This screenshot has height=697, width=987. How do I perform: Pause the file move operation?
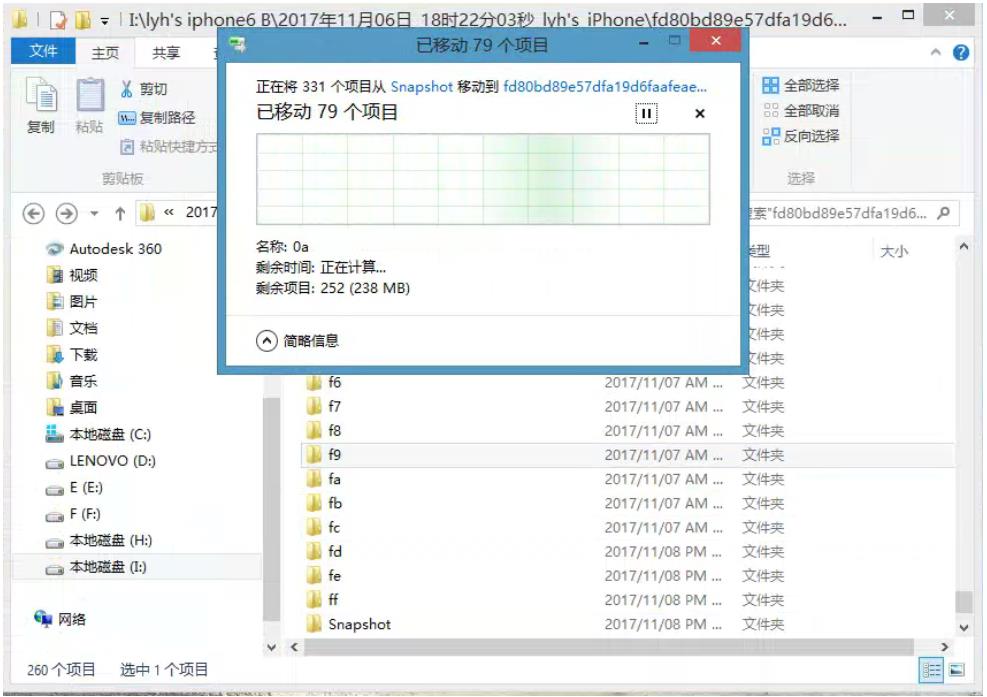click(x=646, y=114)
